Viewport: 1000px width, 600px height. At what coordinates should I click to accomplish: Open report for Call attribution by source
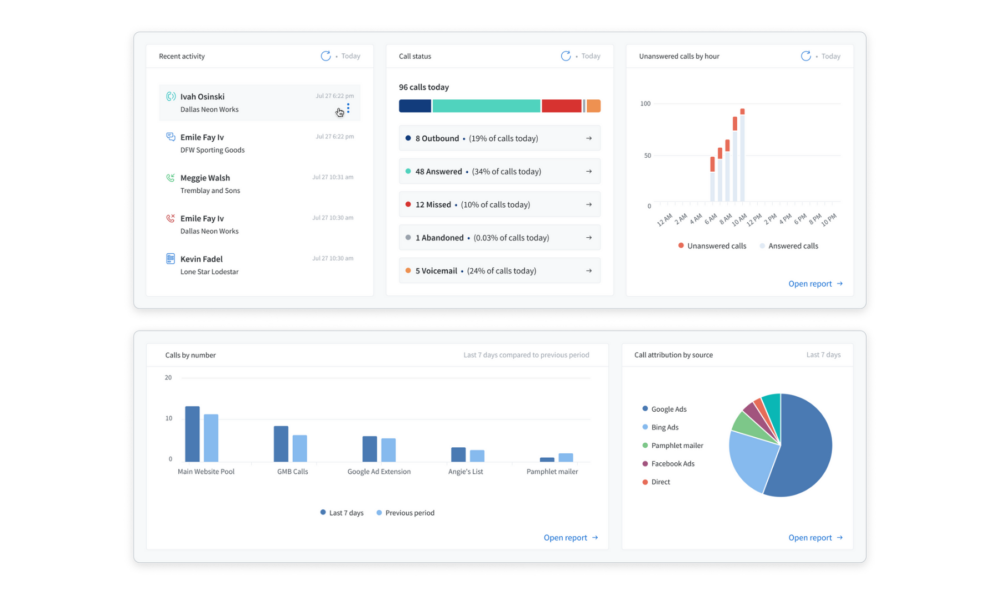tap(816, 538)
